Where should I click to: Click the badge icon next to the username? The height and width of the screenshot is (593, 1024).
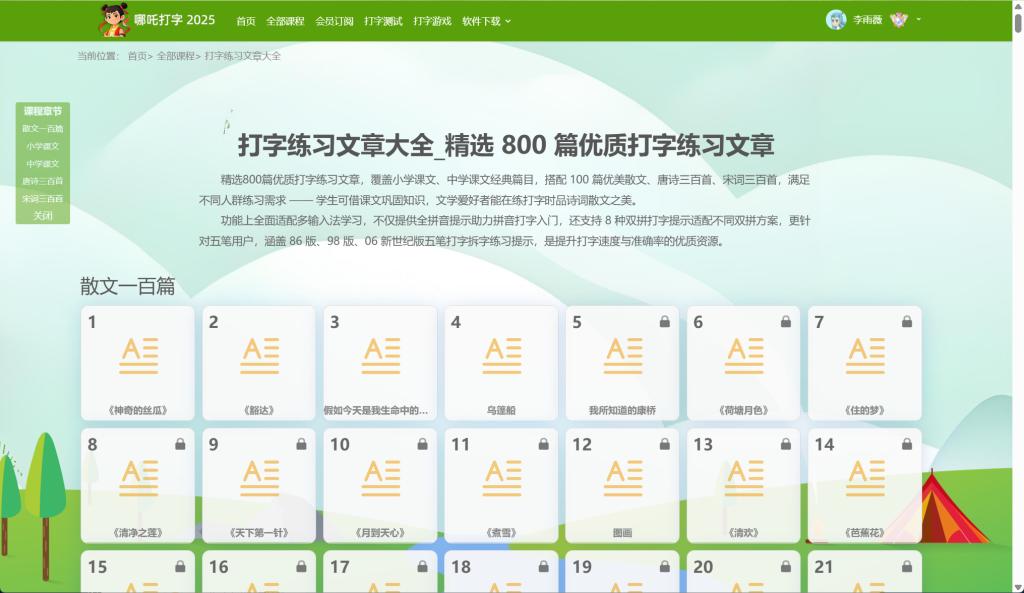point(898,20)
